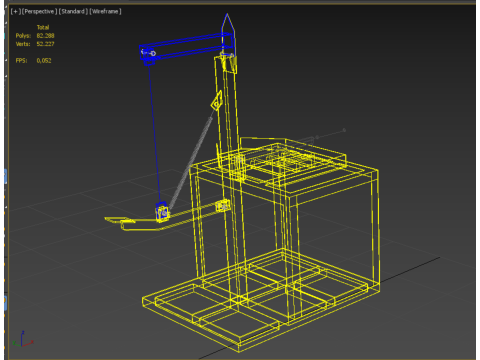
Task: Click the gray helper point at the far right
Action: (344, 130)
